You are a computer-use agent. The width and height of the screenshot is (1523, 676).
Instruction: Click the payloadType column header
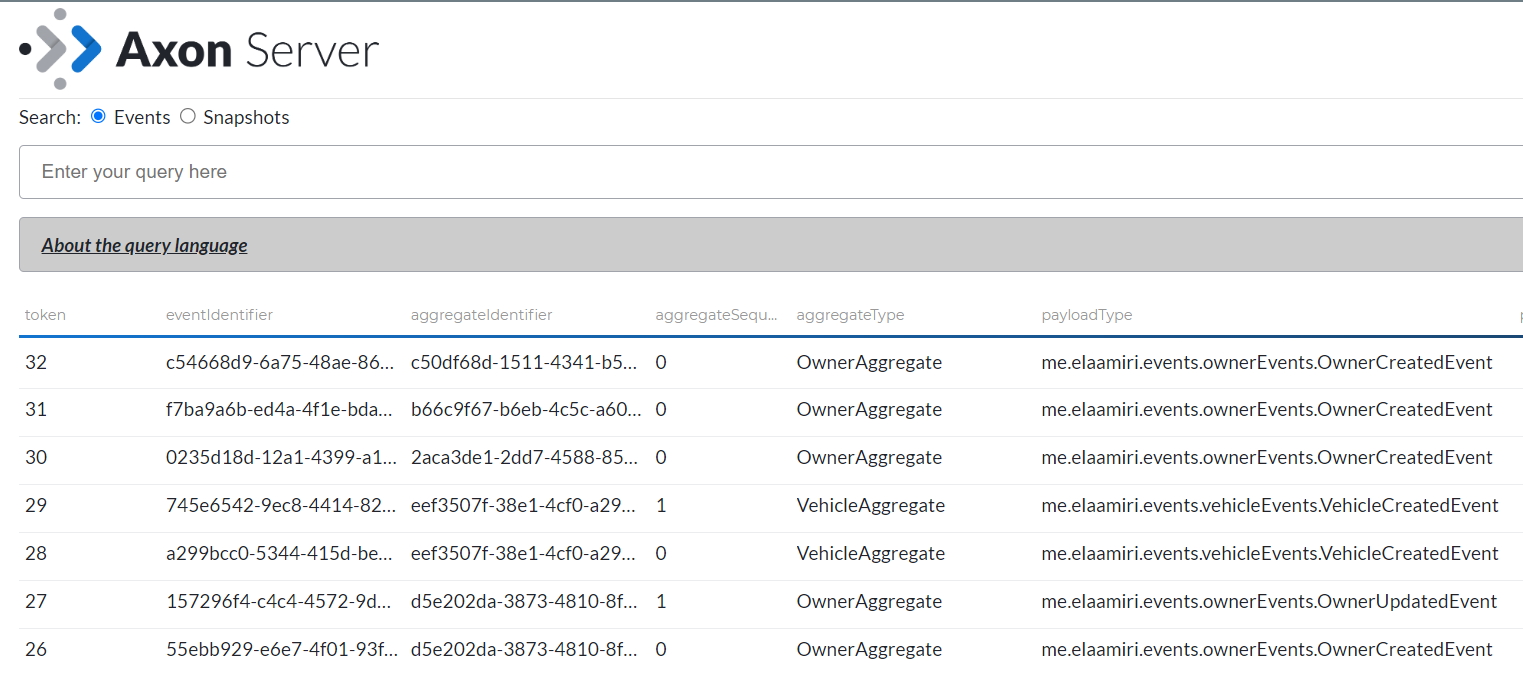click(x=1087, y=314)
